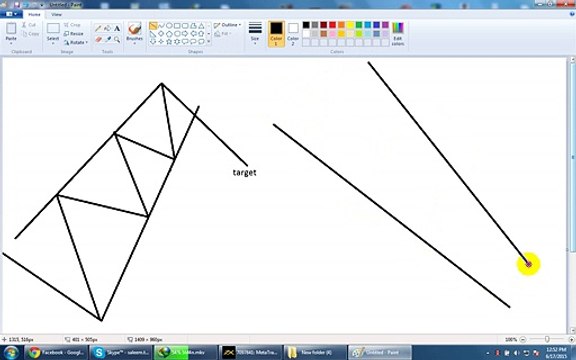Choose the Oval callout shape
This screenshot has height=360, width=576.
tap(193, 42)
